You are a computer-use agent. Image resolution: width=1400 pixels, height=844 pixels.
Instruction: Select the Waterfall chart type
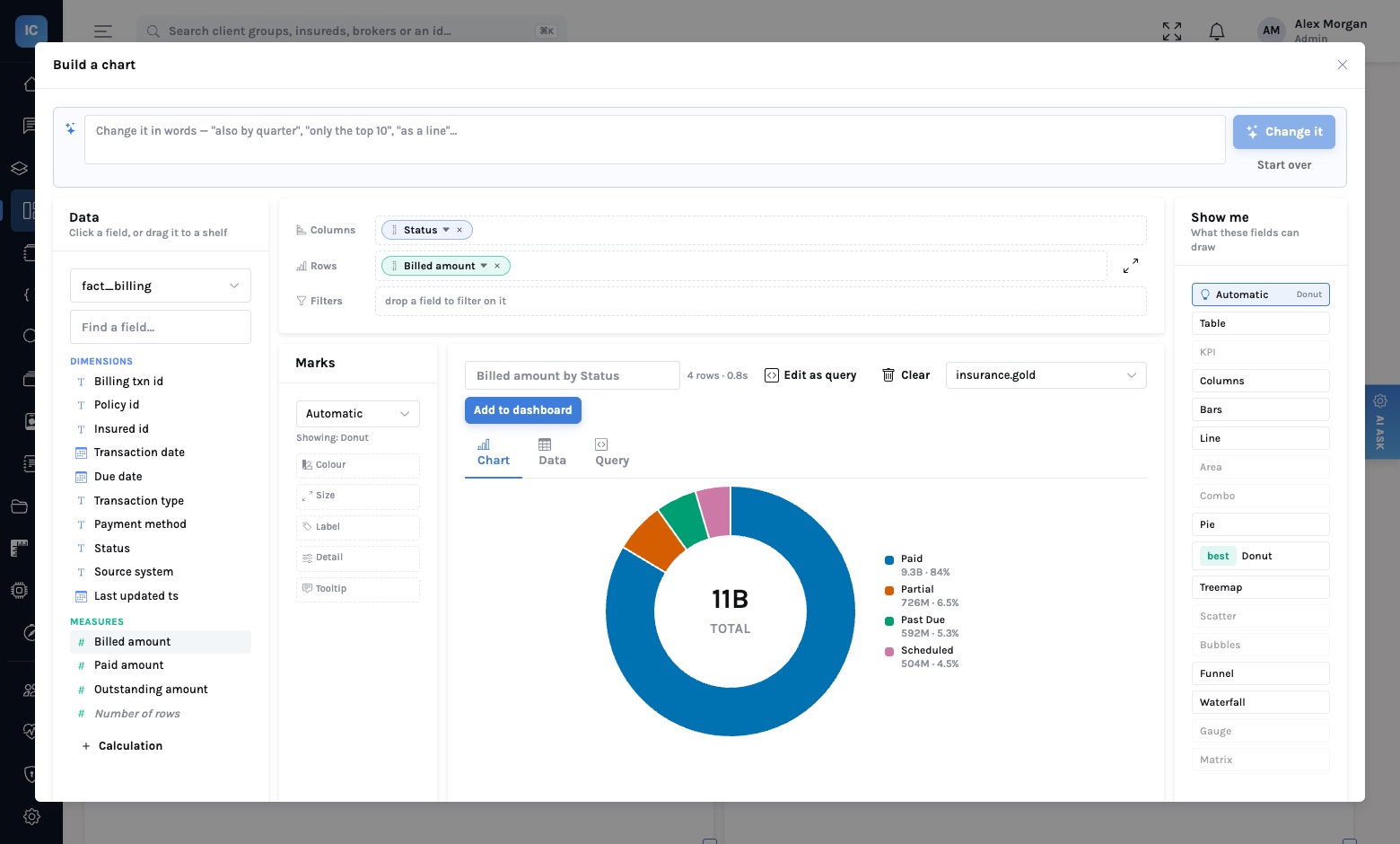click(x=1261, y=702)
